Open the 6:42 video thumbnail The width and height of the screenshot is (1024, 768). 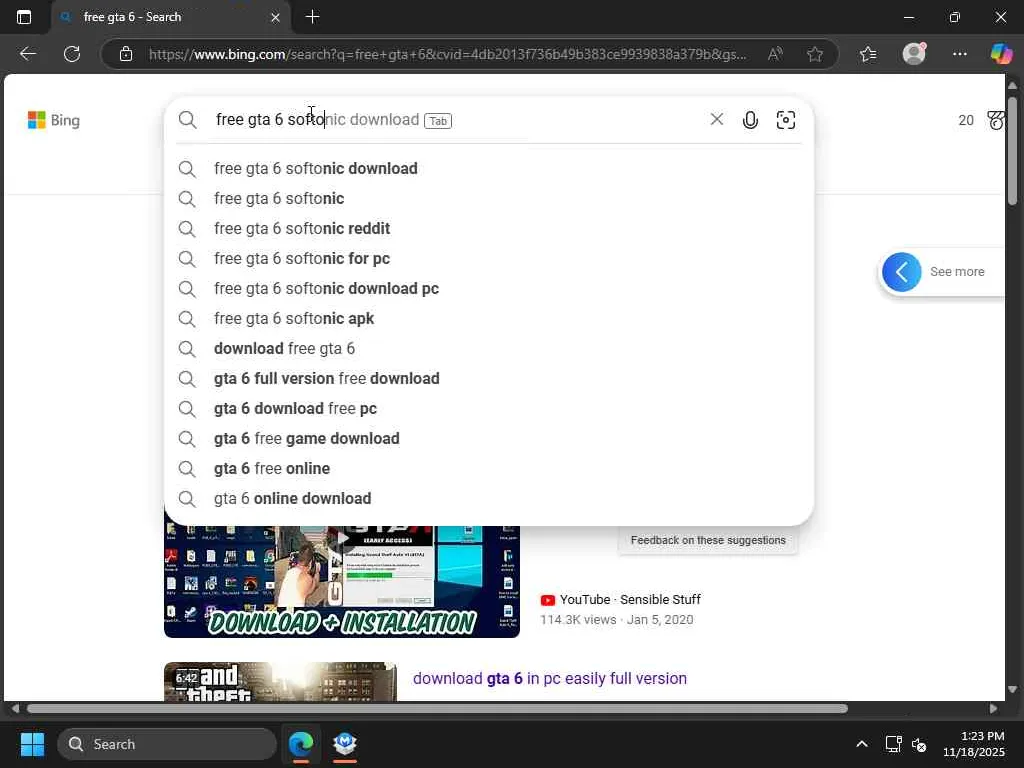click(280, 682)
